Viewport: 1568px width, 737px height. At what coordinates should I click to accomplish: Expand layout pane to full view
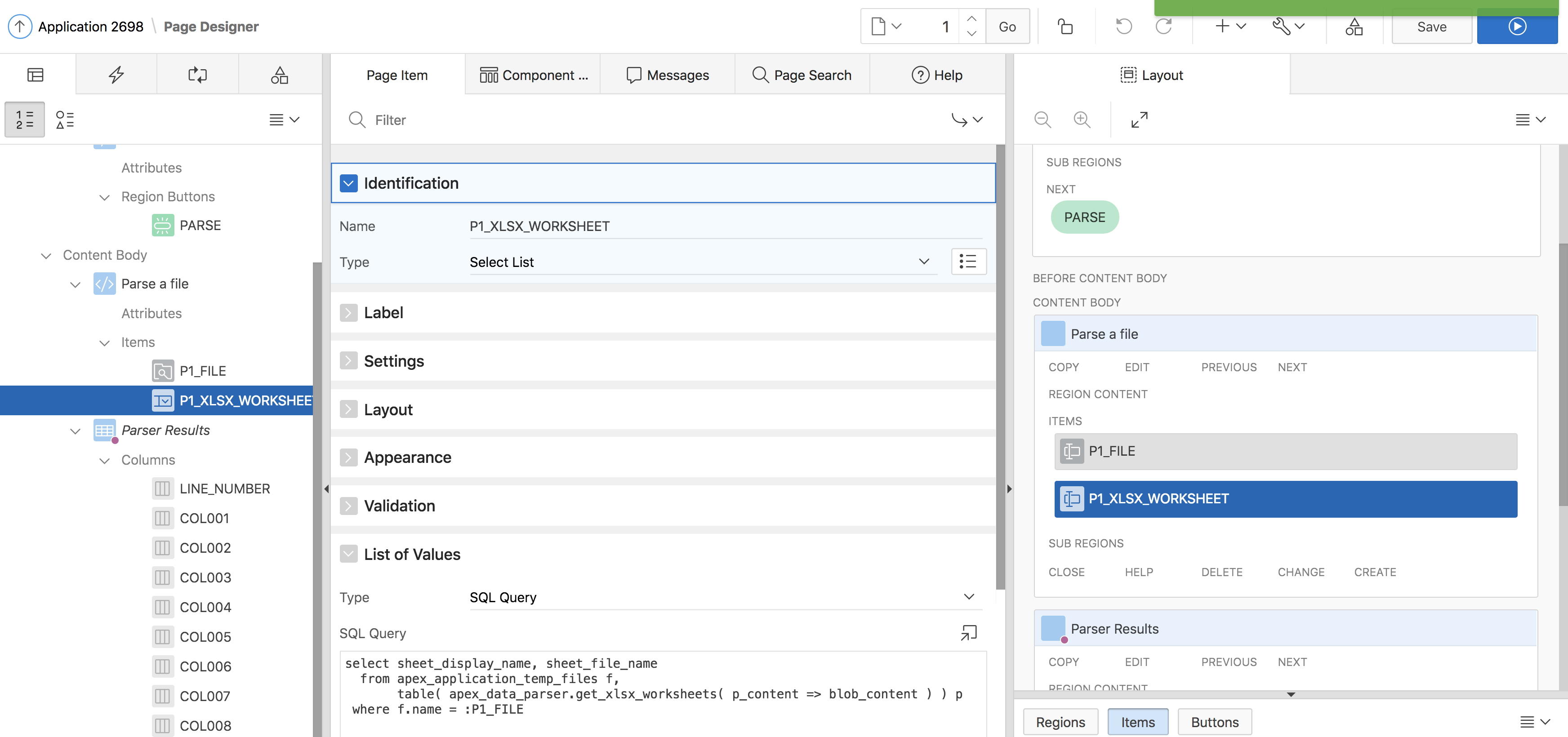click(x=1140, y=119)
